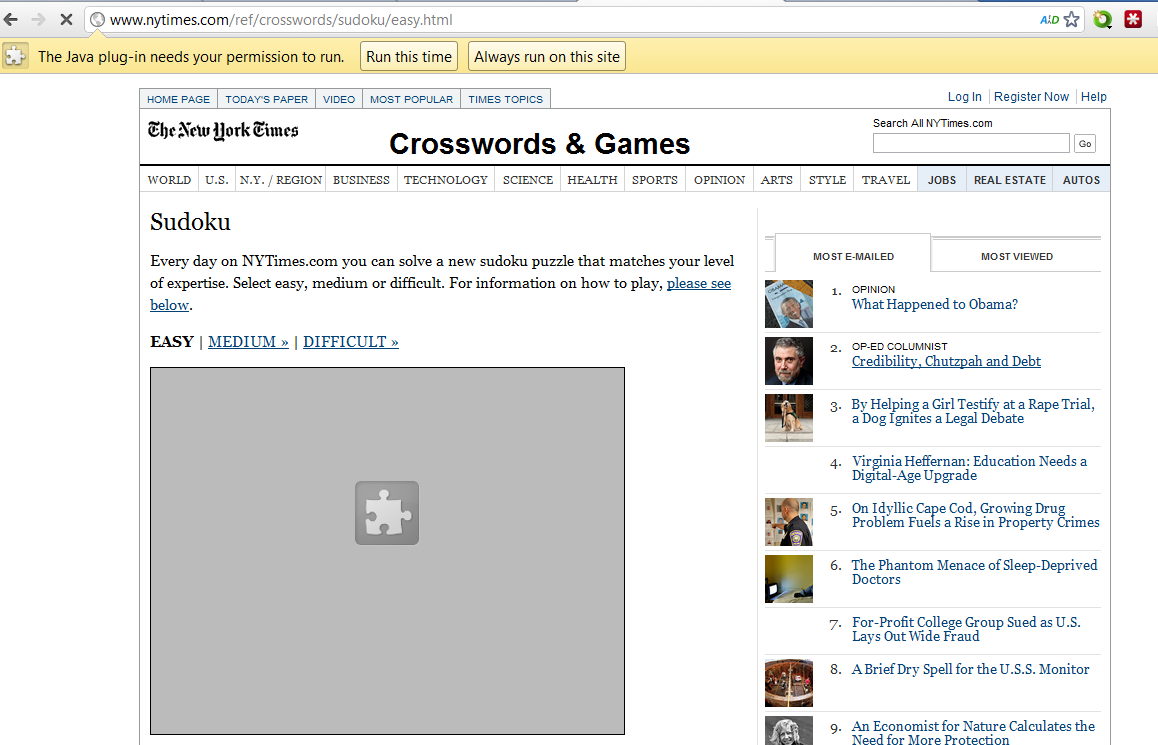Open the HOME PAGE tab
The image size is (1158, 745).
(178, 99)
